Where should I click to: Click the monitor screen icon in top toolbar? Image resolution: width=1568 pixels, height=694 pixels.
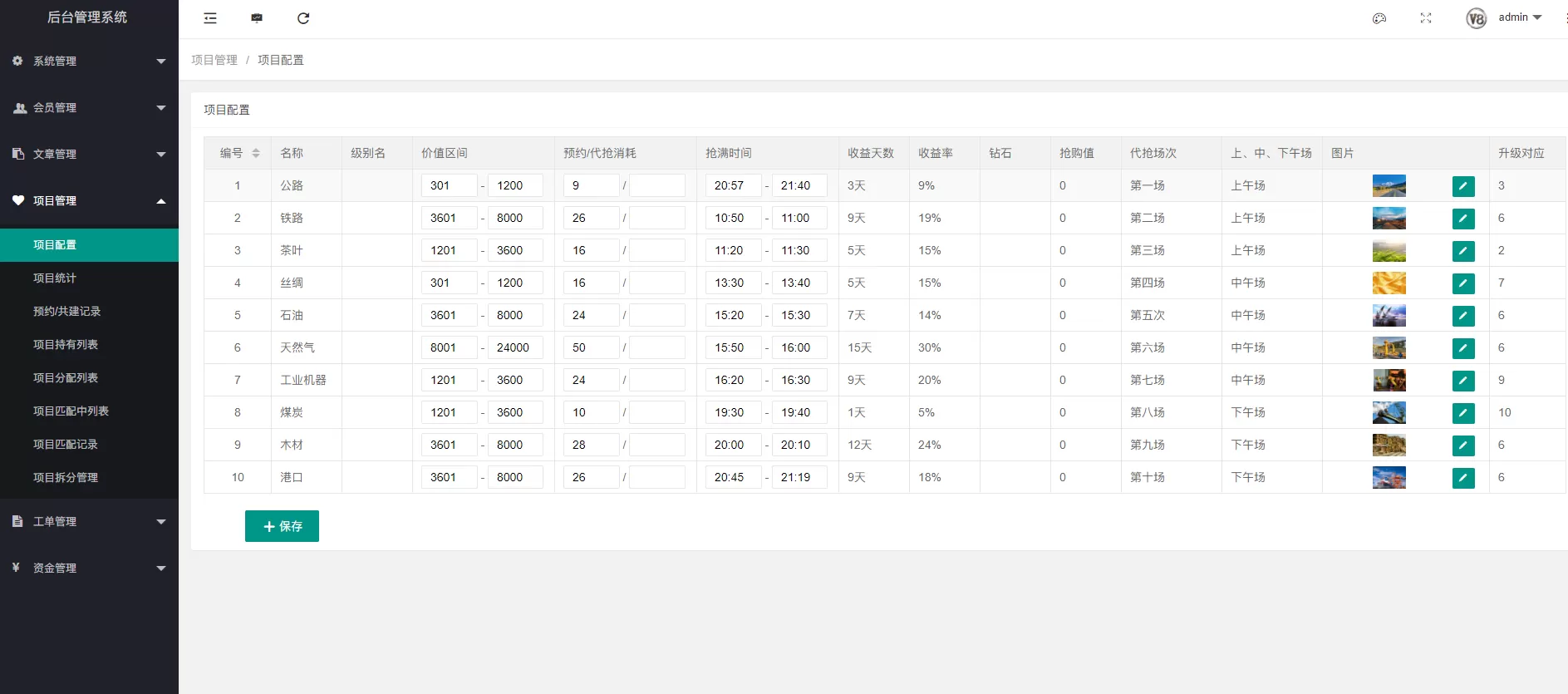point(257,18)
